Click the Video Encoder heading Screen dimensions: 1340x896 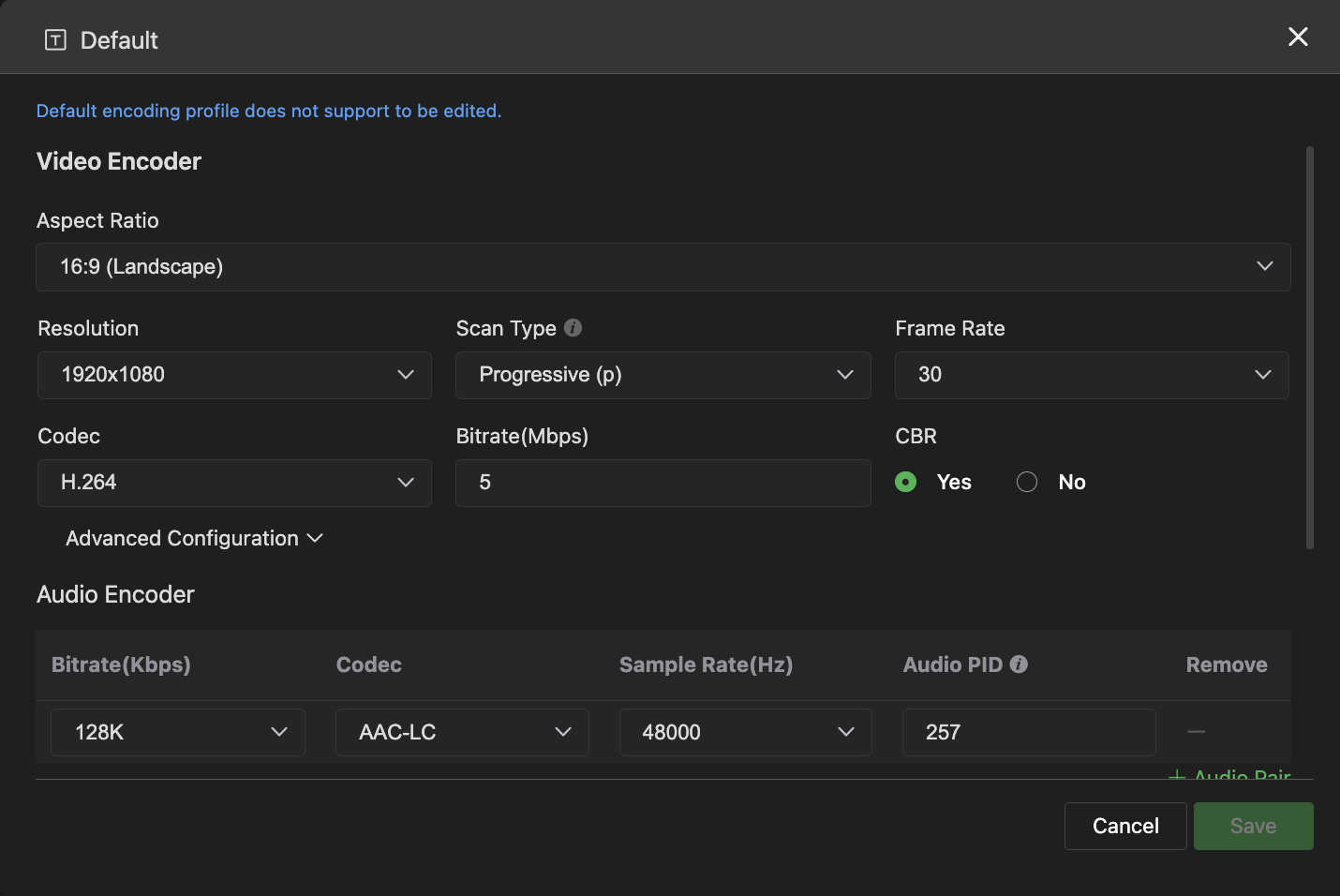(x=119, y=161)
